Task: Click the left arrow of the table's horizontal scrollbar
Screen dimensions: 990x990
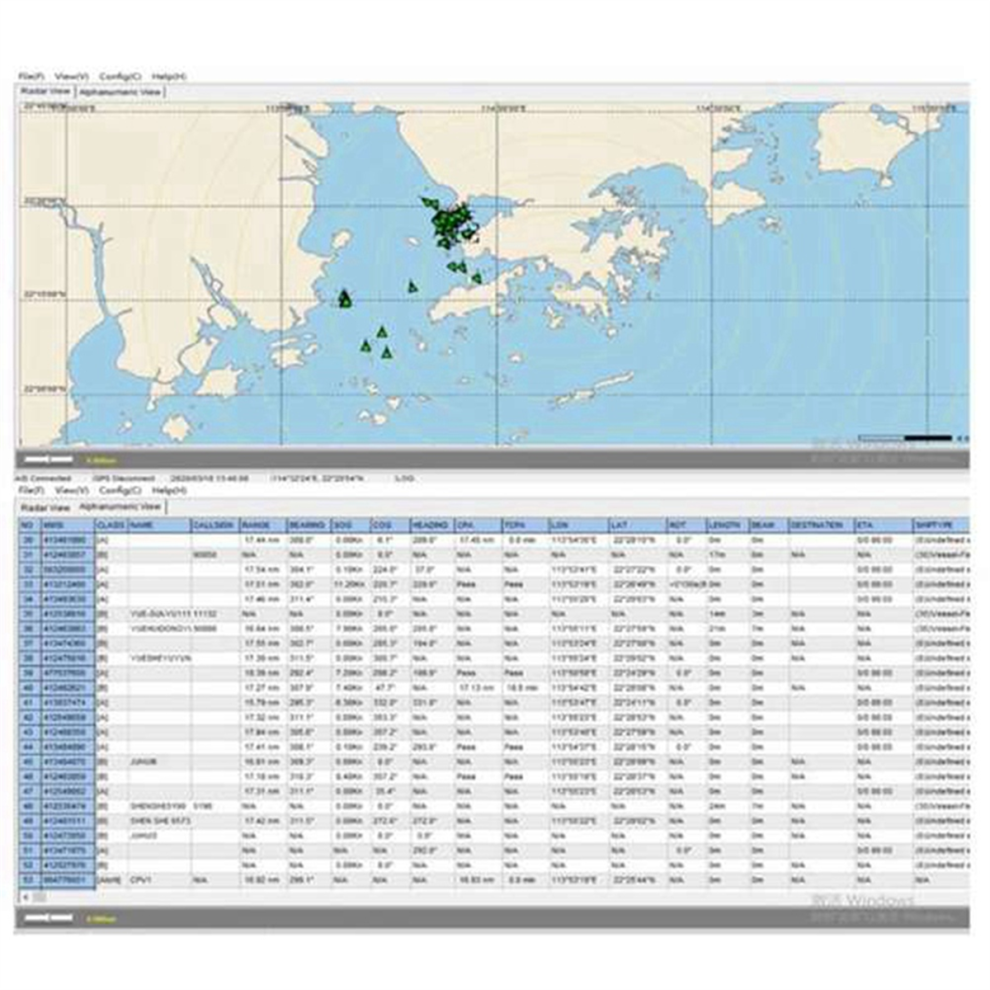Action: 26,897
